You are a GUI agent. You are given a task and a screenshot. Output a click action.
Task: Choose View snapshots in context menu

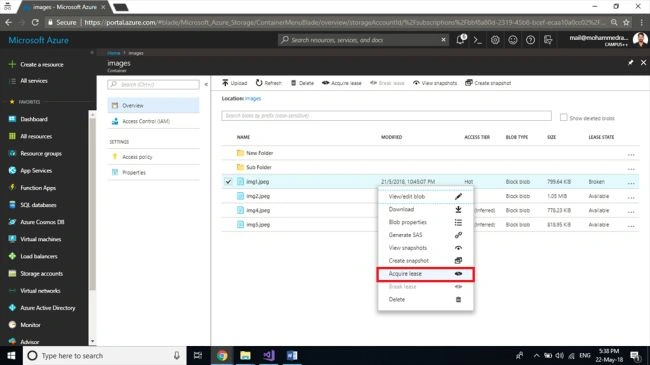click(425, 248)
